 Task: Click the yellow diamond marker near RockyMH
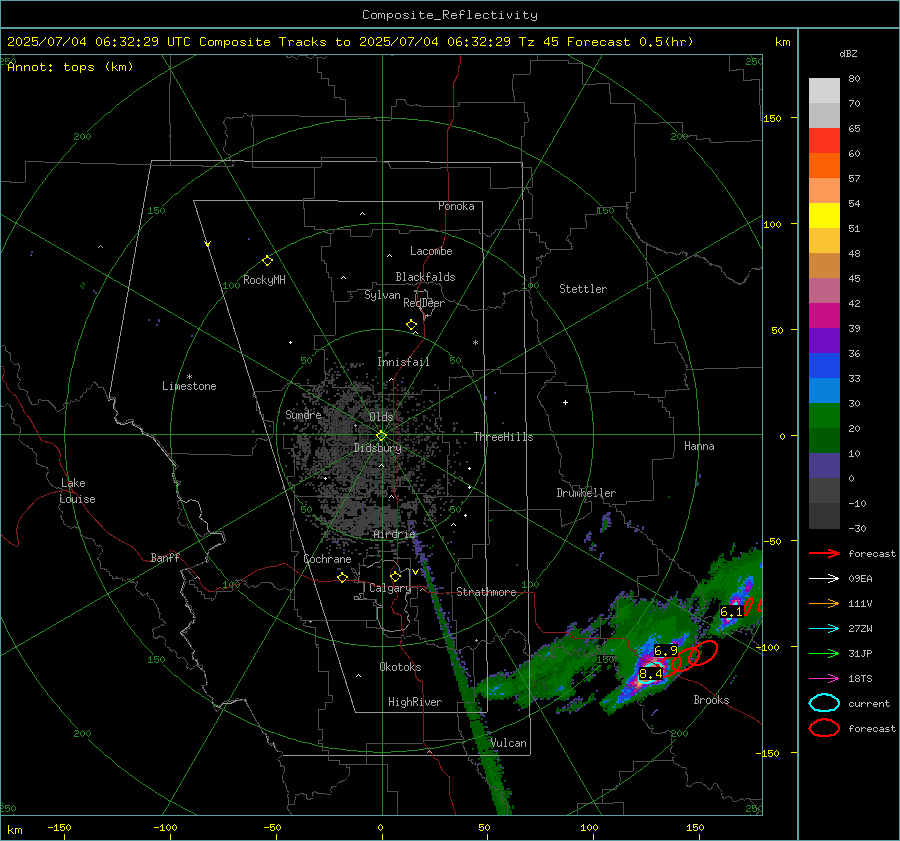(267, 261)
